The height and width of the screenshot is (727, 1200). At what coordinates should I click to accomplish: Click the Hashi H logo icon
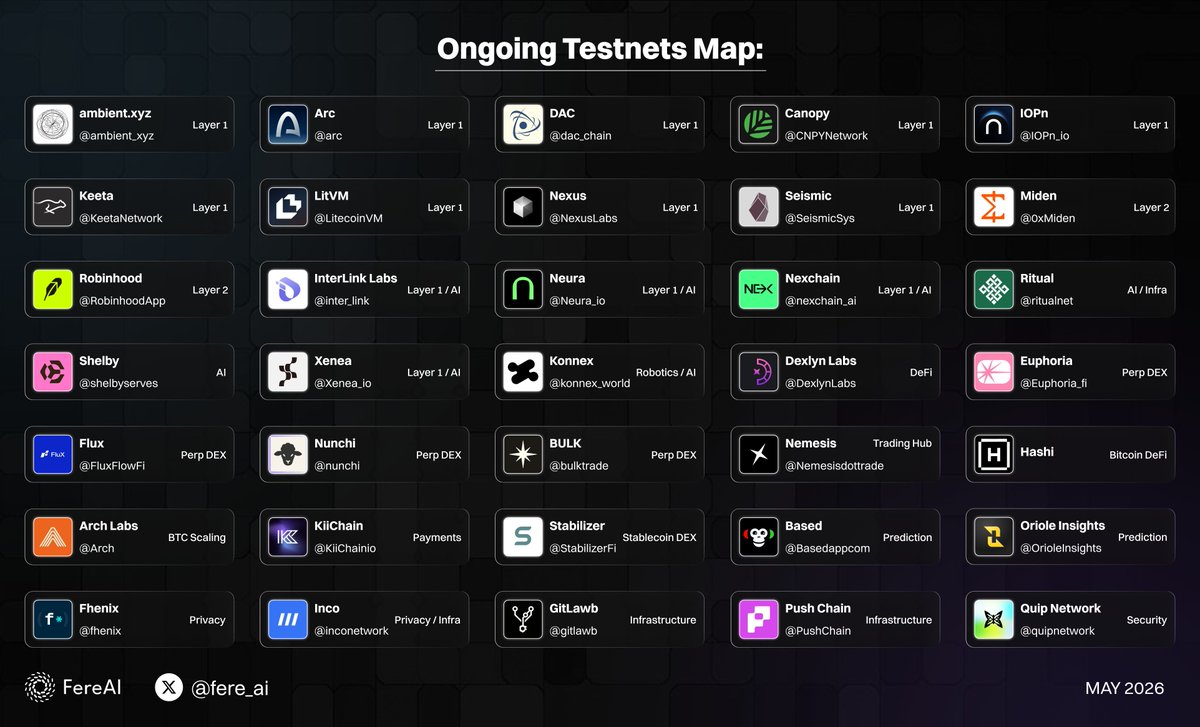(x=993, y=454)
